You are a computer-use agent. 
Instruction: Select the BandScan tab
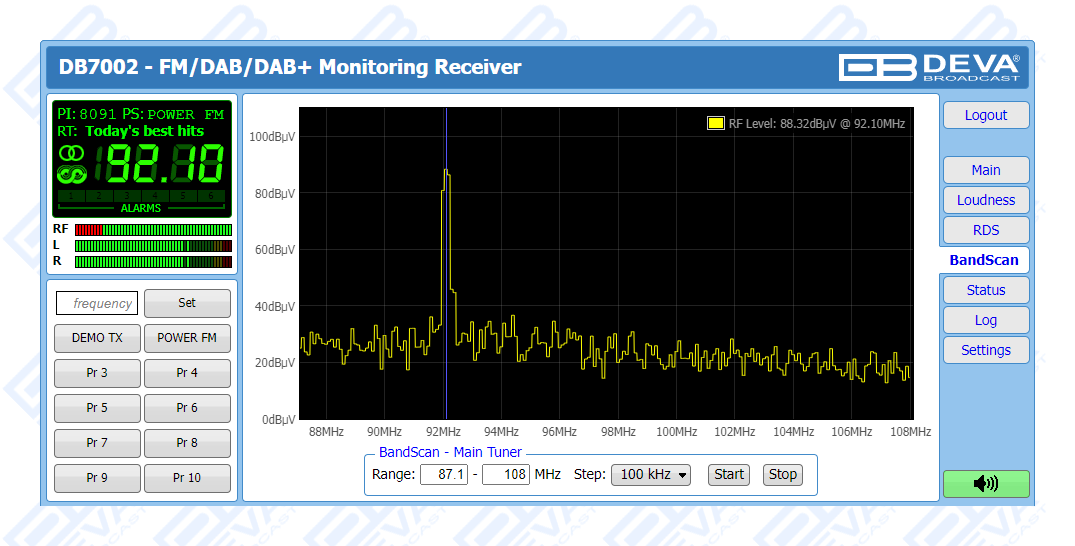[983, 260]
